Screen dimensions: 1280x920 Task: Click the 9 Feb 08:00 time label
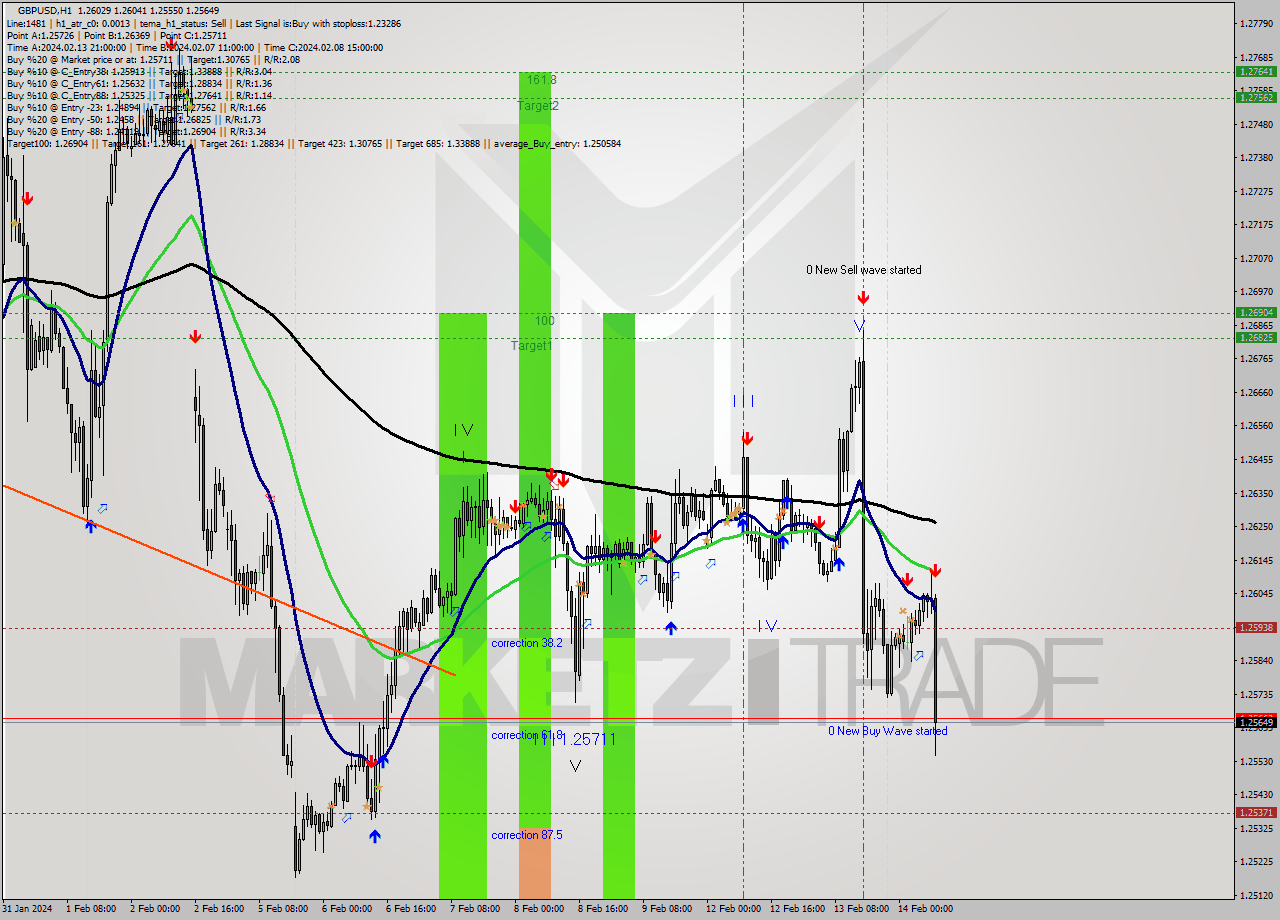(667, 909)
